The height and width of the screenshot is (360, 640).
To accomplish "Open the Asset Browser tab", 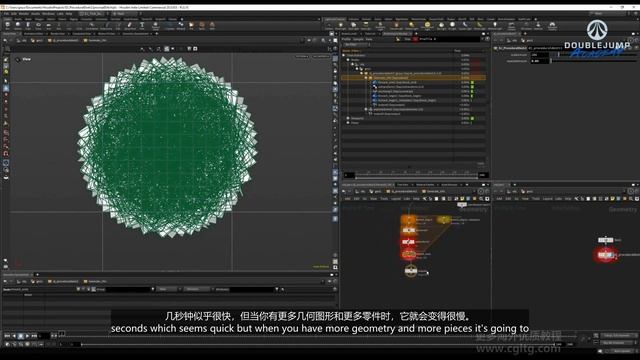I will pyautogui.click(x=449, y=185).
